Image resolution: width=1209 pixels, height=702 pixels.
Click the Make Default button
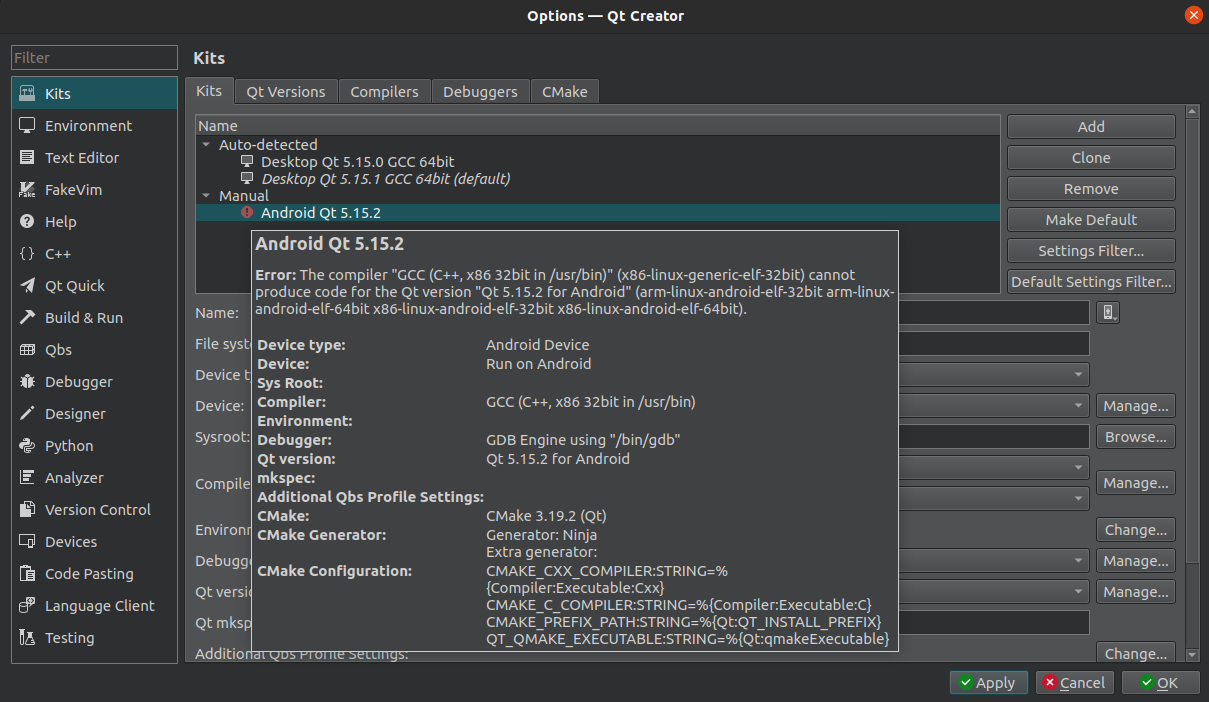point(1091,220)
